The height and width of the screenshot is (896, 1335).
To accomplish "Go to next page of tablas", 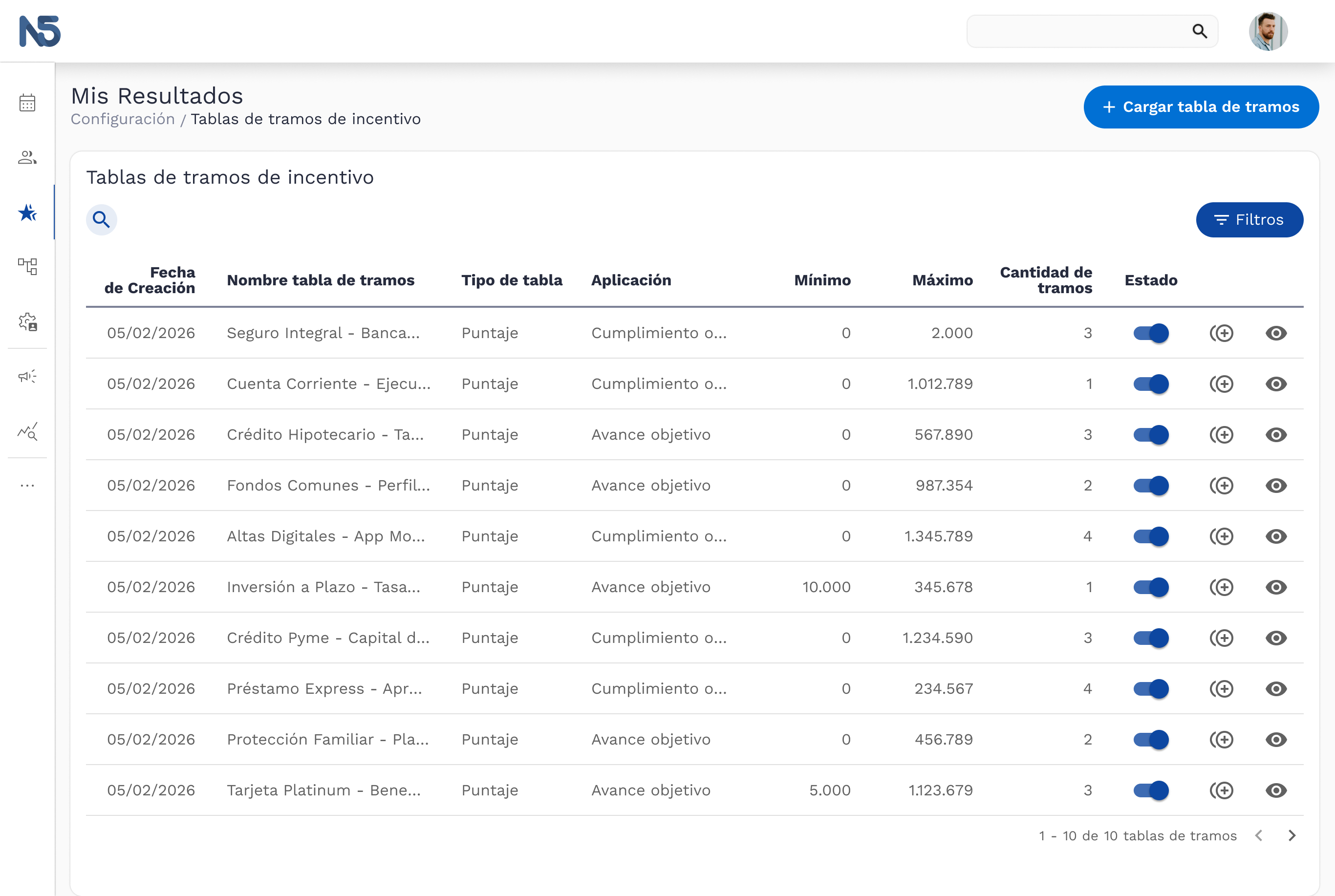I will [1292, 836].
